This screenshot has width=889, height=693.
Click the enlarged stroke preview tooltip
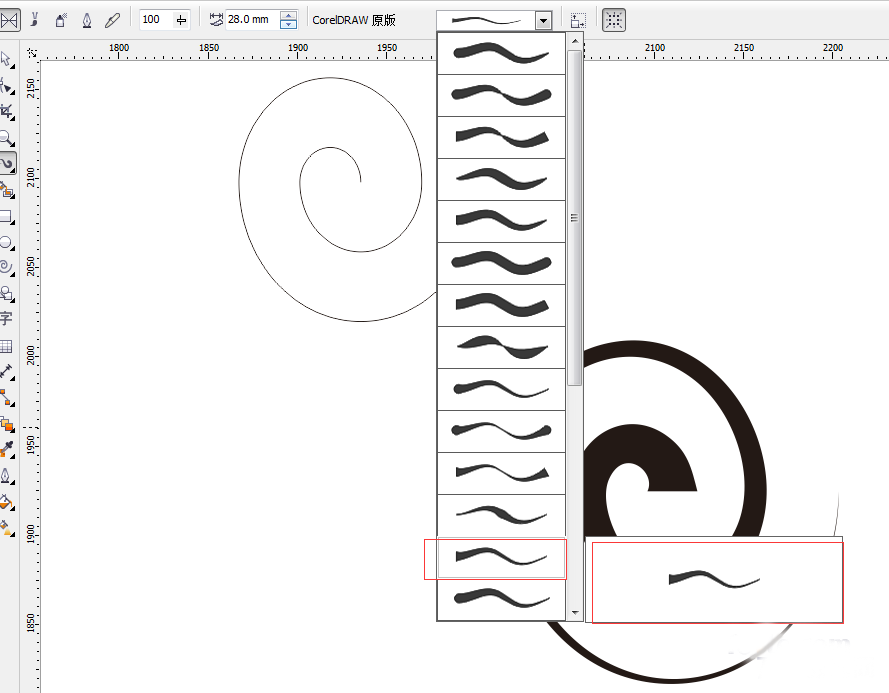pos(714,580)
